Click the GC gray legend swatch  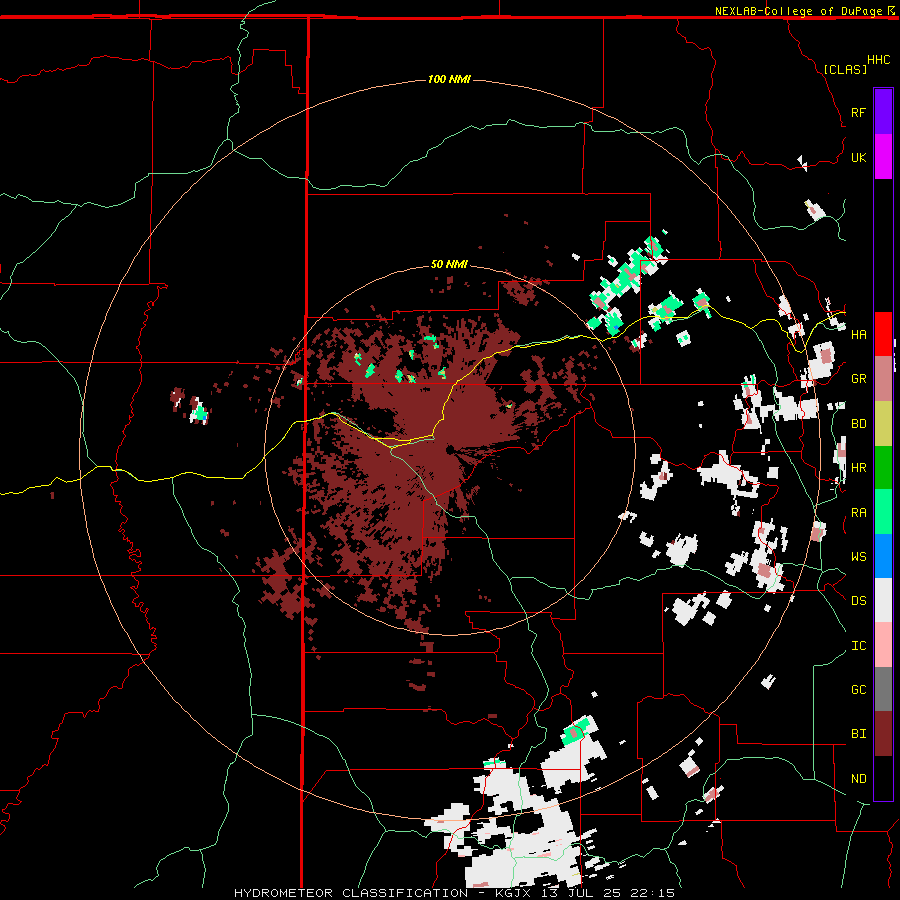(x=883, y=689)
